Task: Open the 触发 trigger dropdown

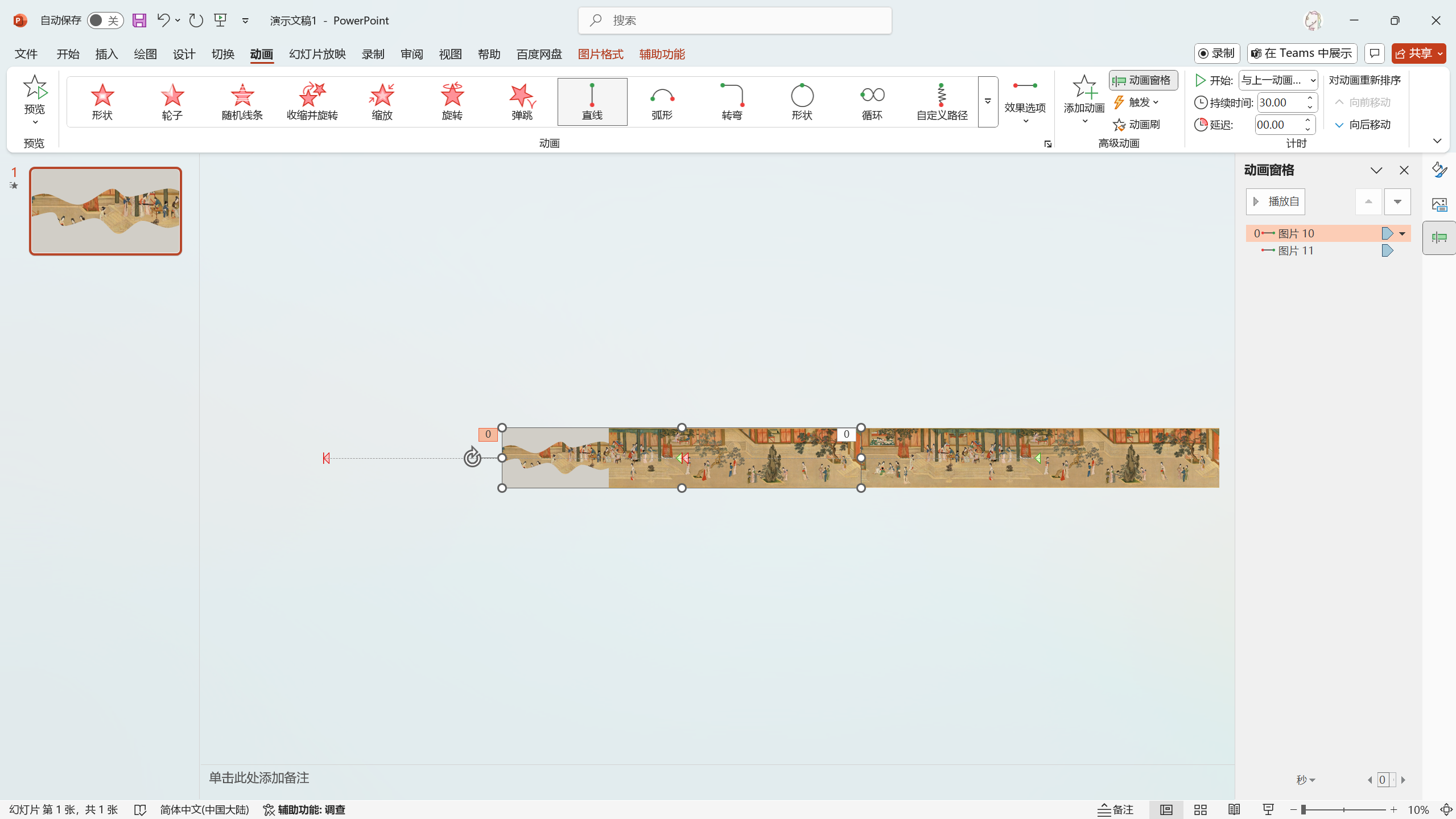Action: click(1136, 102)
